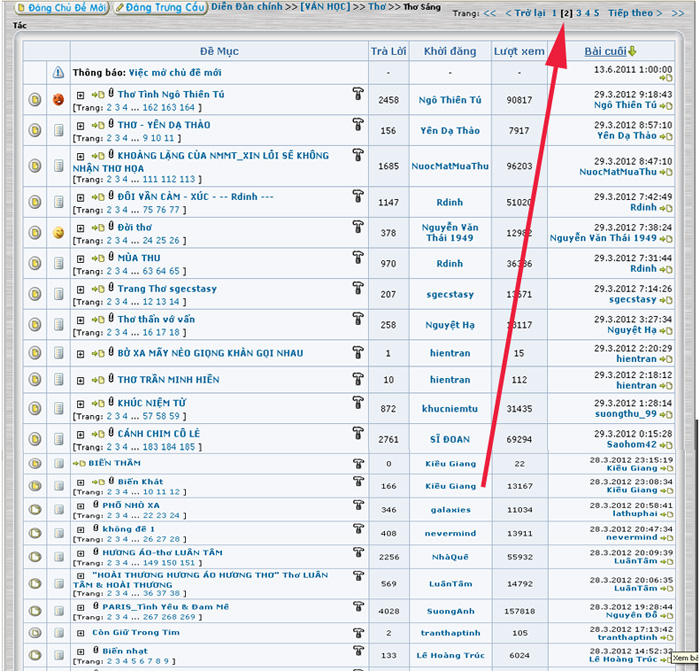The height and width of the screenshot is (671, 700).
Task: Click the pin icon on MÙA THU row
Action: (x=358, y=258)
